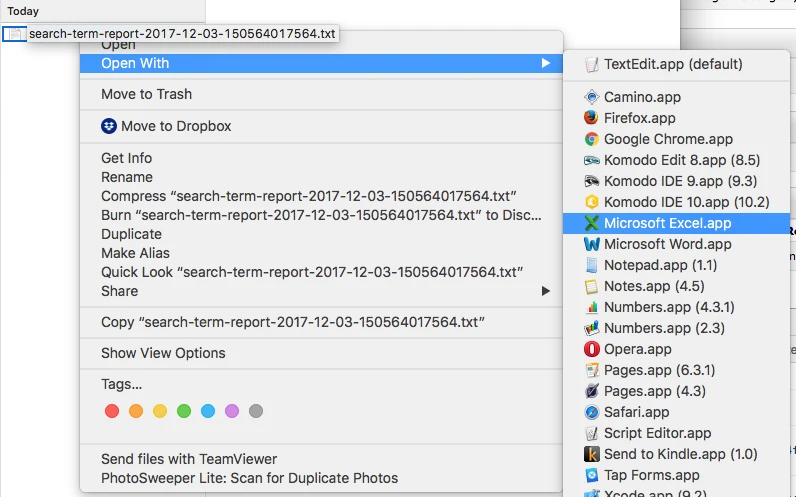
Task: Select the text file icon in Finder list
Action: pos(14,34)
